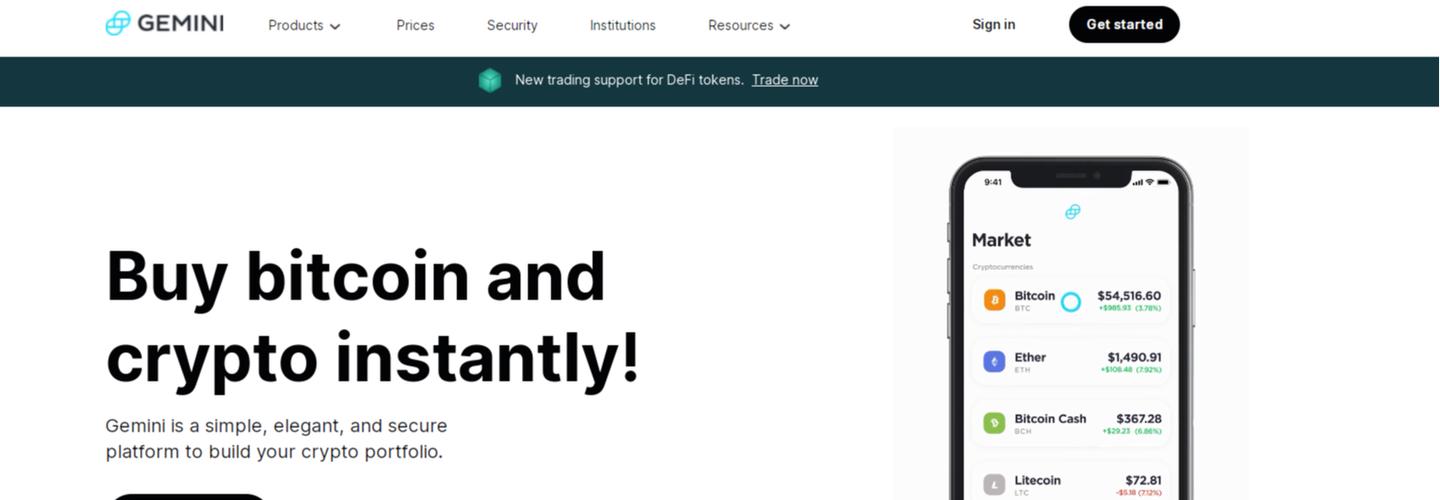The height and width of the screenshot is (500, 1440).
Task: Go to the Security page
Action: (512, 25)
